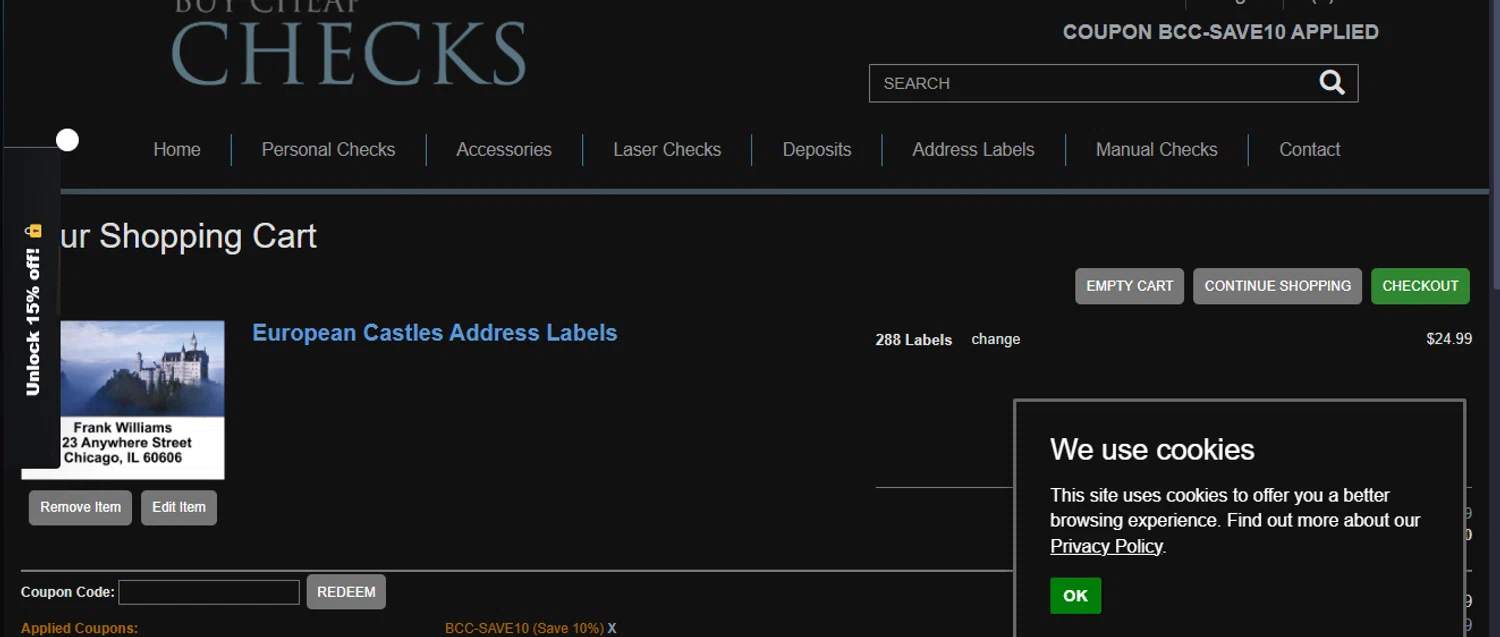1500x637 pixels.
Task: Click the Continue Shopping button
Action: pyautogui.click(x=1277, y=286)
